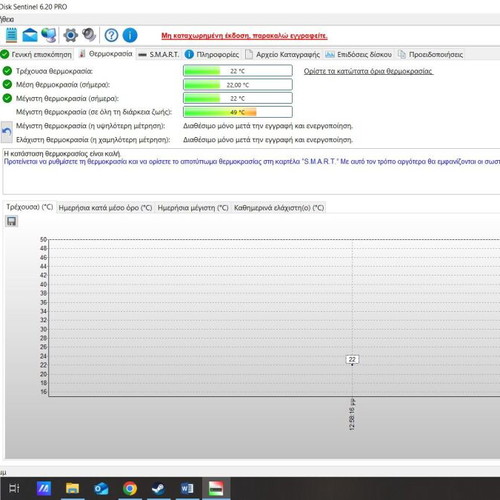Viewport: 500px width, 500px height.
Task: Click green check next to Τρέχουσα θερμοκρασία
Action: 7,71
